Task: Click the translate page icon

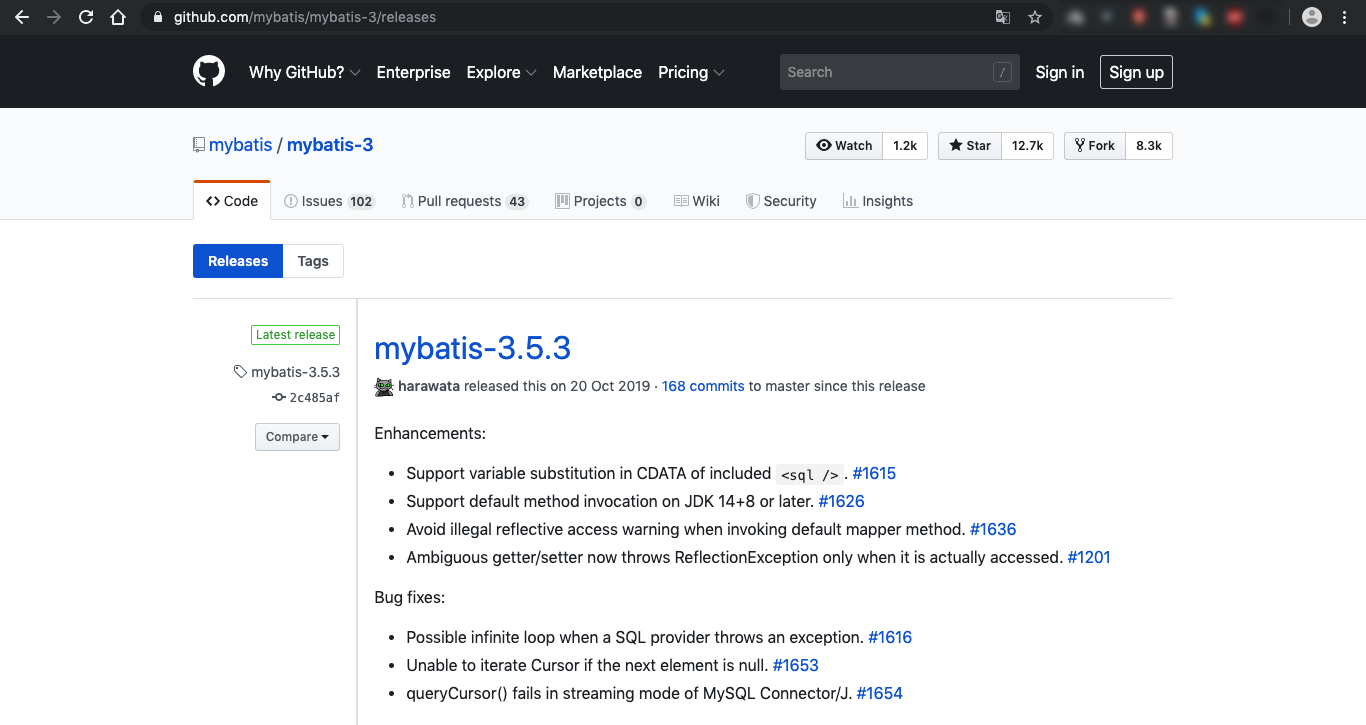Action: click(1003, 17)
